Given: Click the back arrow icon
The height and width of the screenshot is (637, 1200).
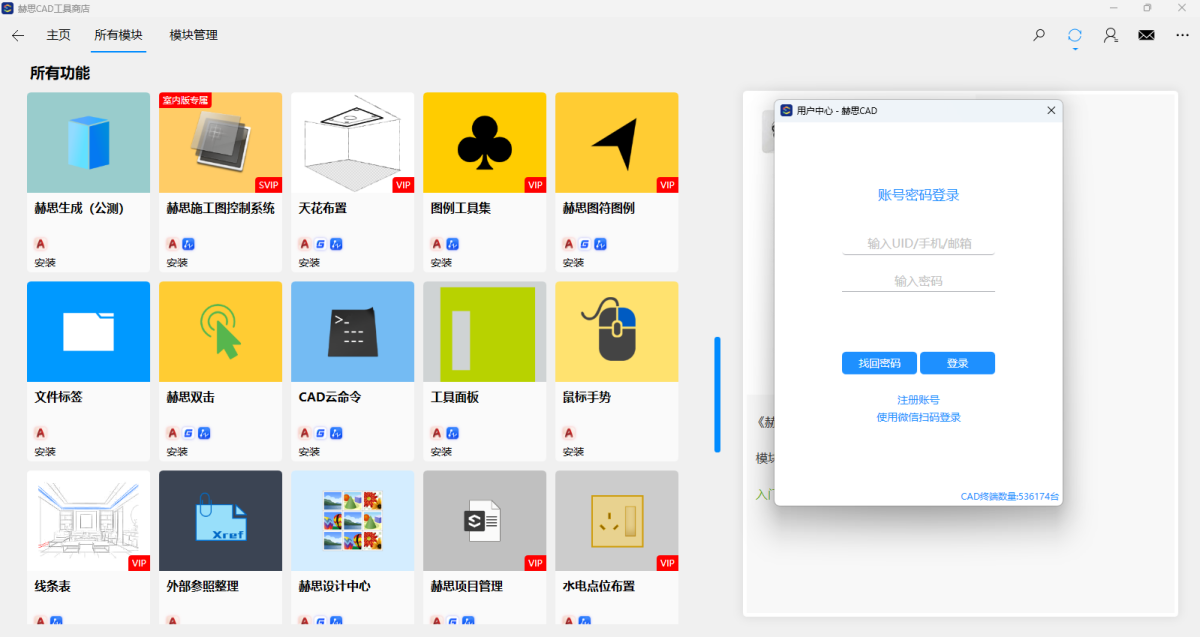Looking at the screenshot, I should (x=18, y=35).
